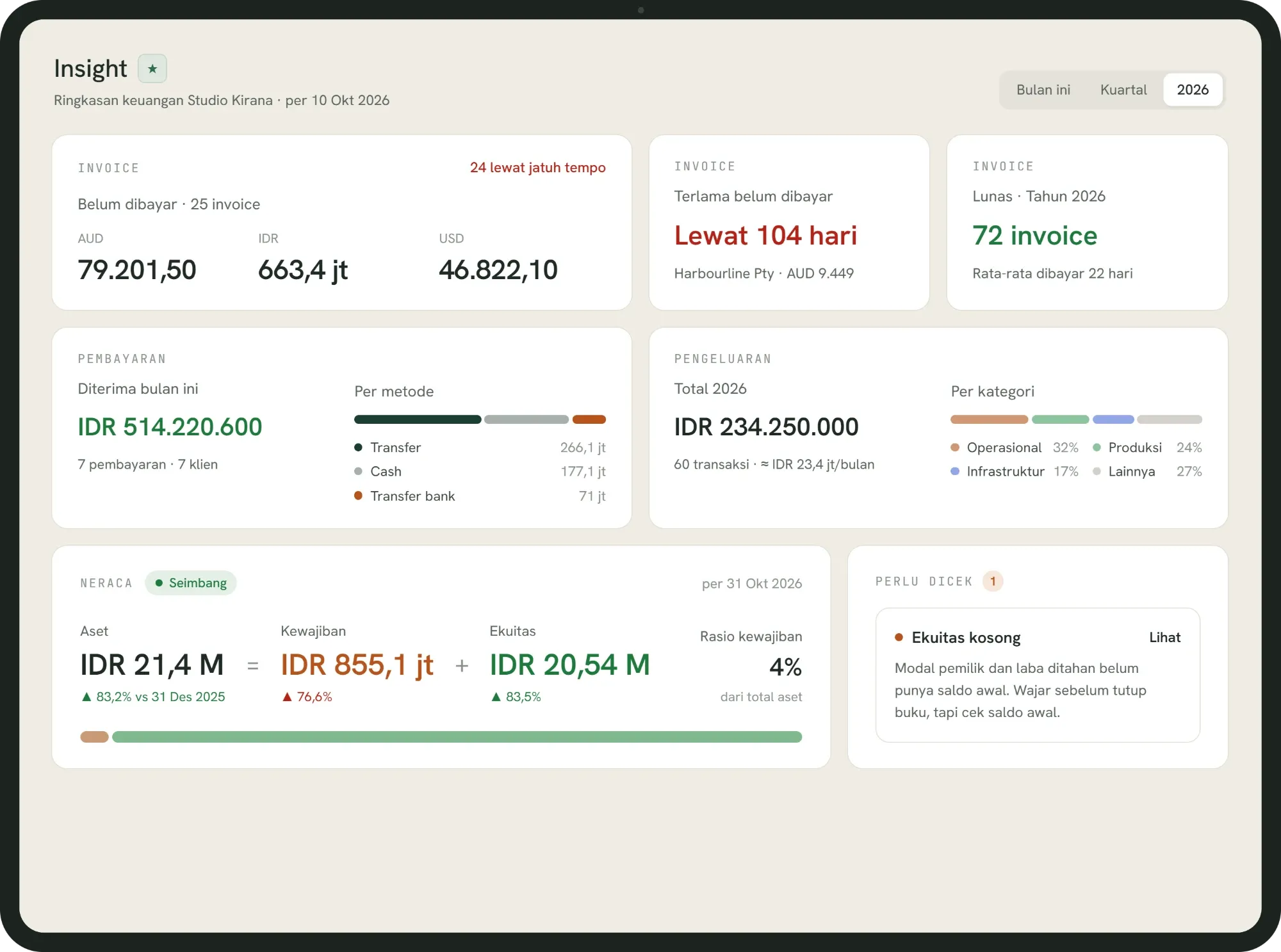The height and width of the screenshot is (952, 1281).
Task: Click the Infrastruktur 17% value
Action: (x=1066, y=471)
